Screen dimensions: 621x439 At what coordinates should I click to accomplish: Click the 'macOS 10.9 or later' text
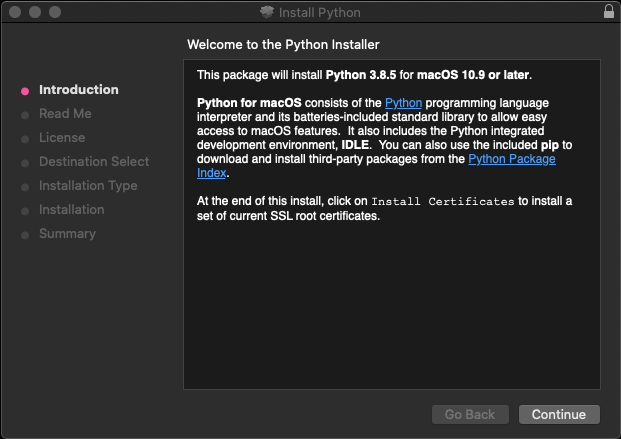(x=473, y=75)
